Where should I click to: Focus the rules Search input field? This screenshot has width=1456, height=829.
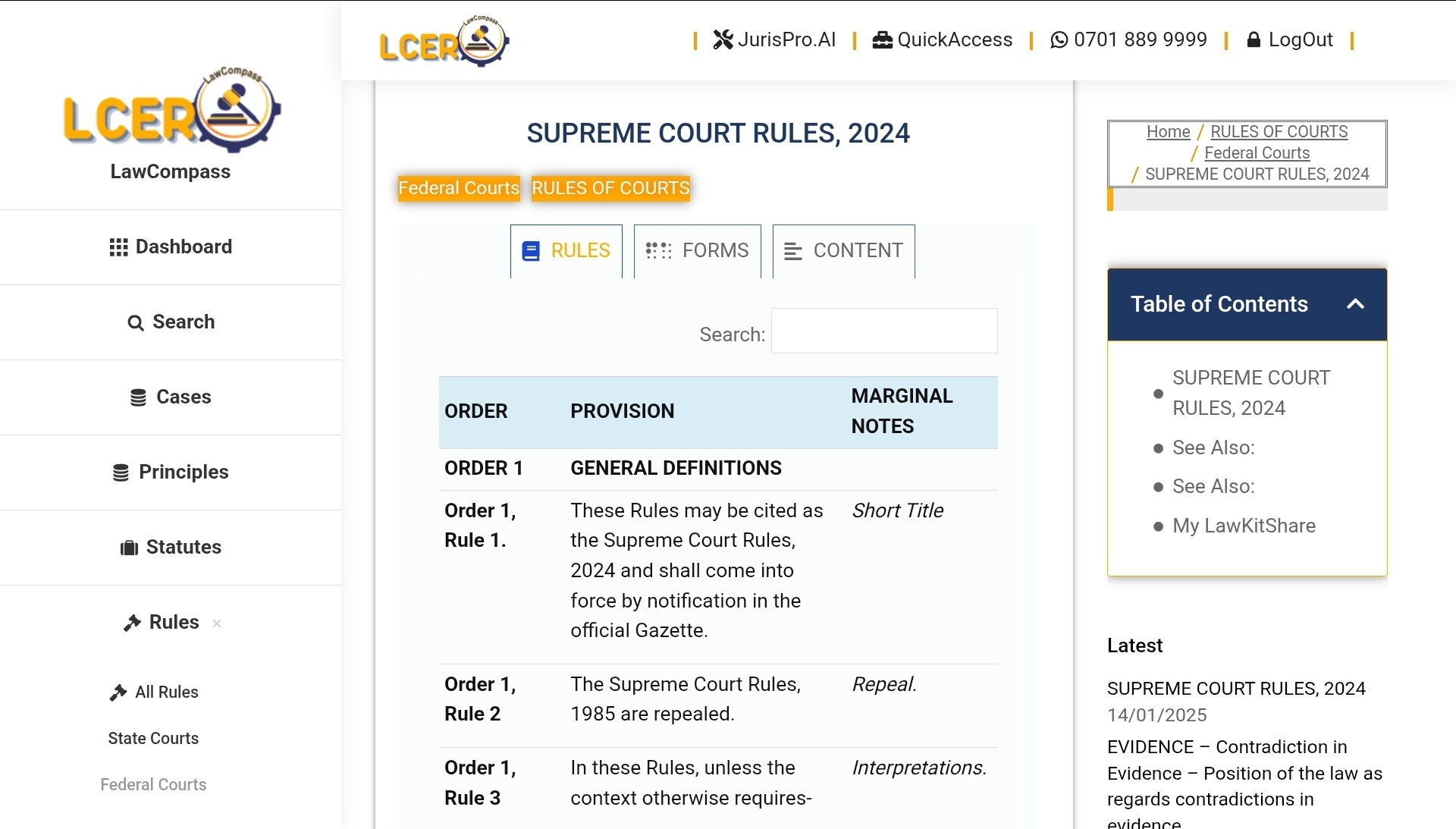884,331
